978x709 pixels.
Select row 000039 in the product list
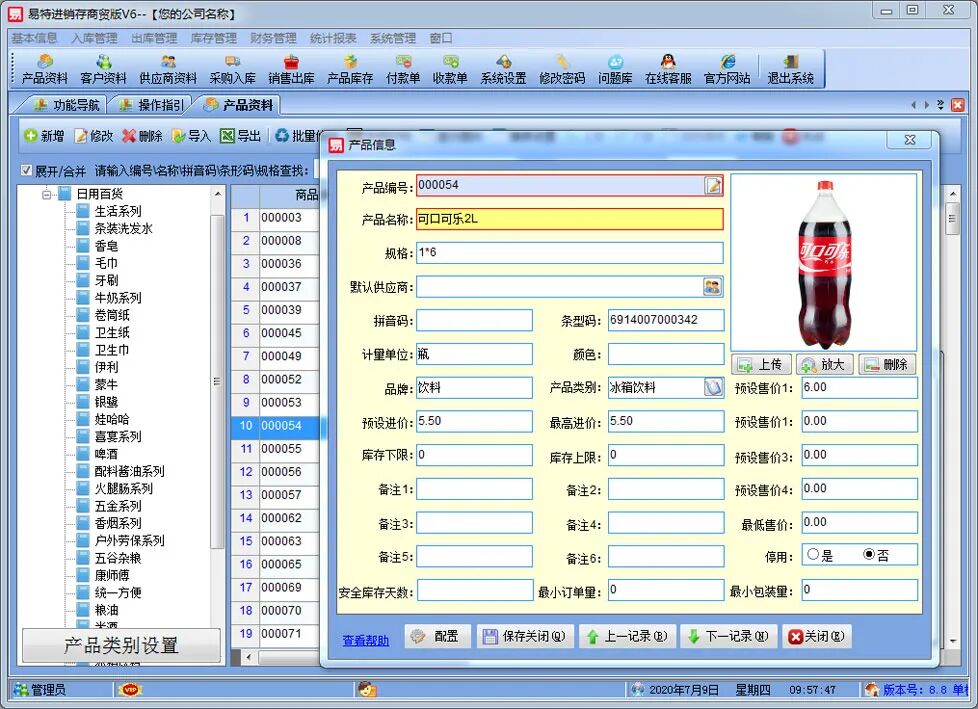click(280, 311)
